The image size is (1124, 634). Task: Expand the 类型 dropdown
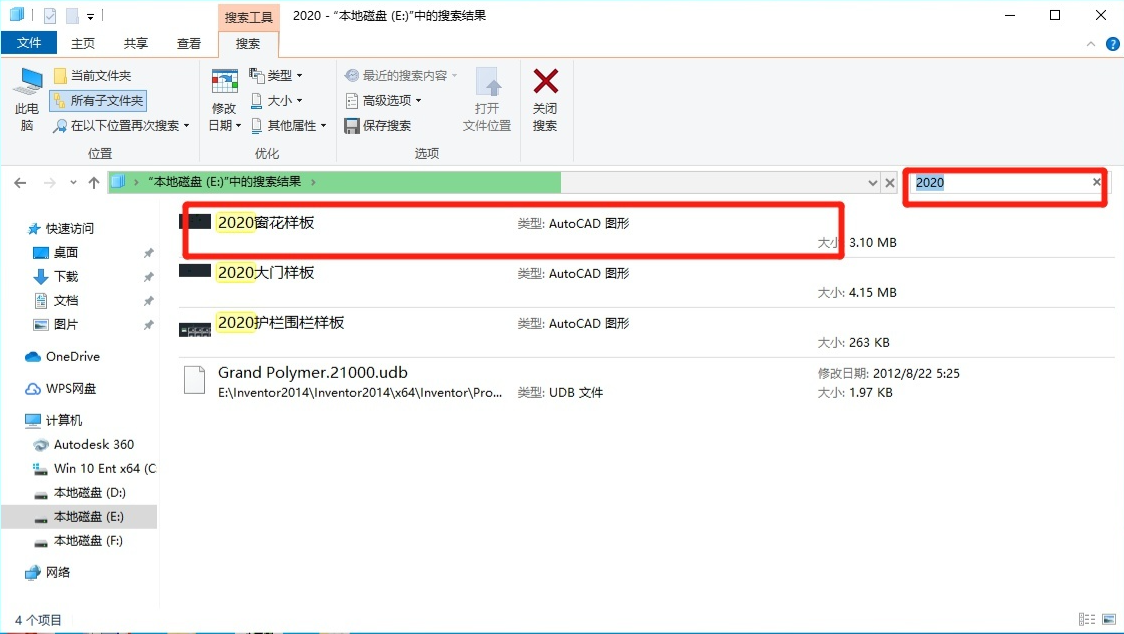tap(277, 76)
